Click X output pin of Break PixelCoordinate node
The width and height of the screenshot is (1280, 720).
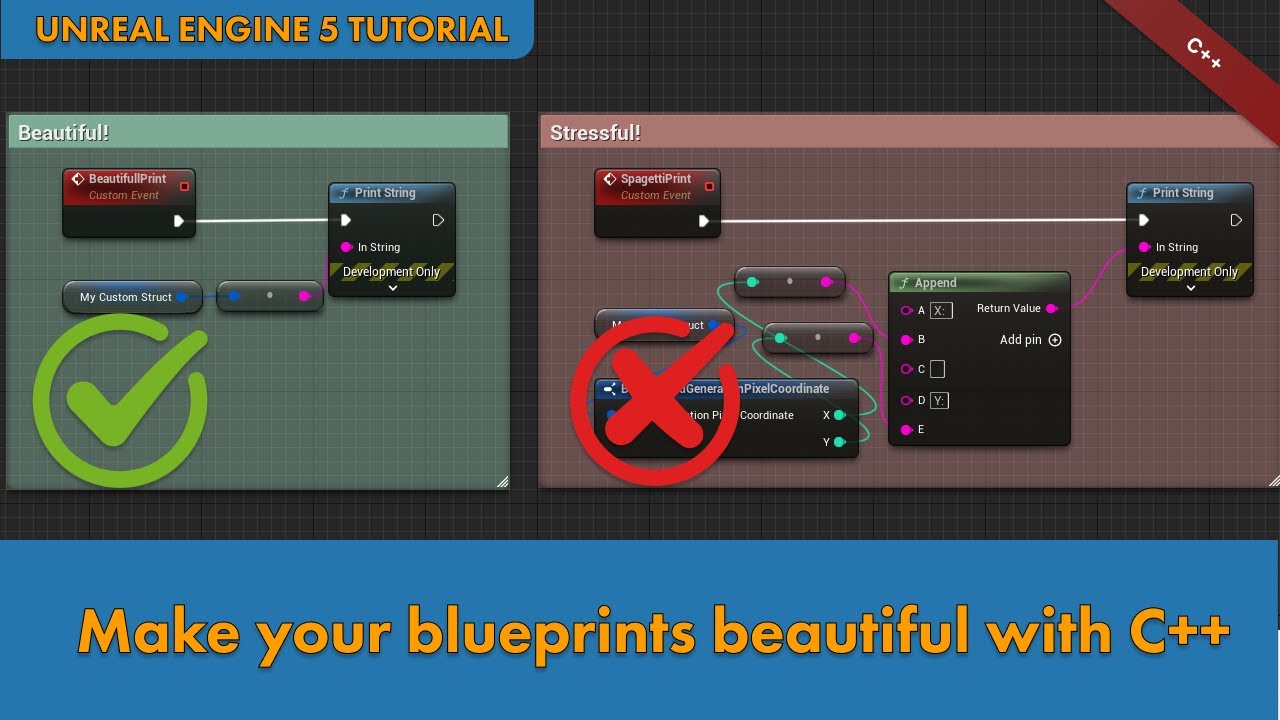pyautogui.click(x=840, y=415)
